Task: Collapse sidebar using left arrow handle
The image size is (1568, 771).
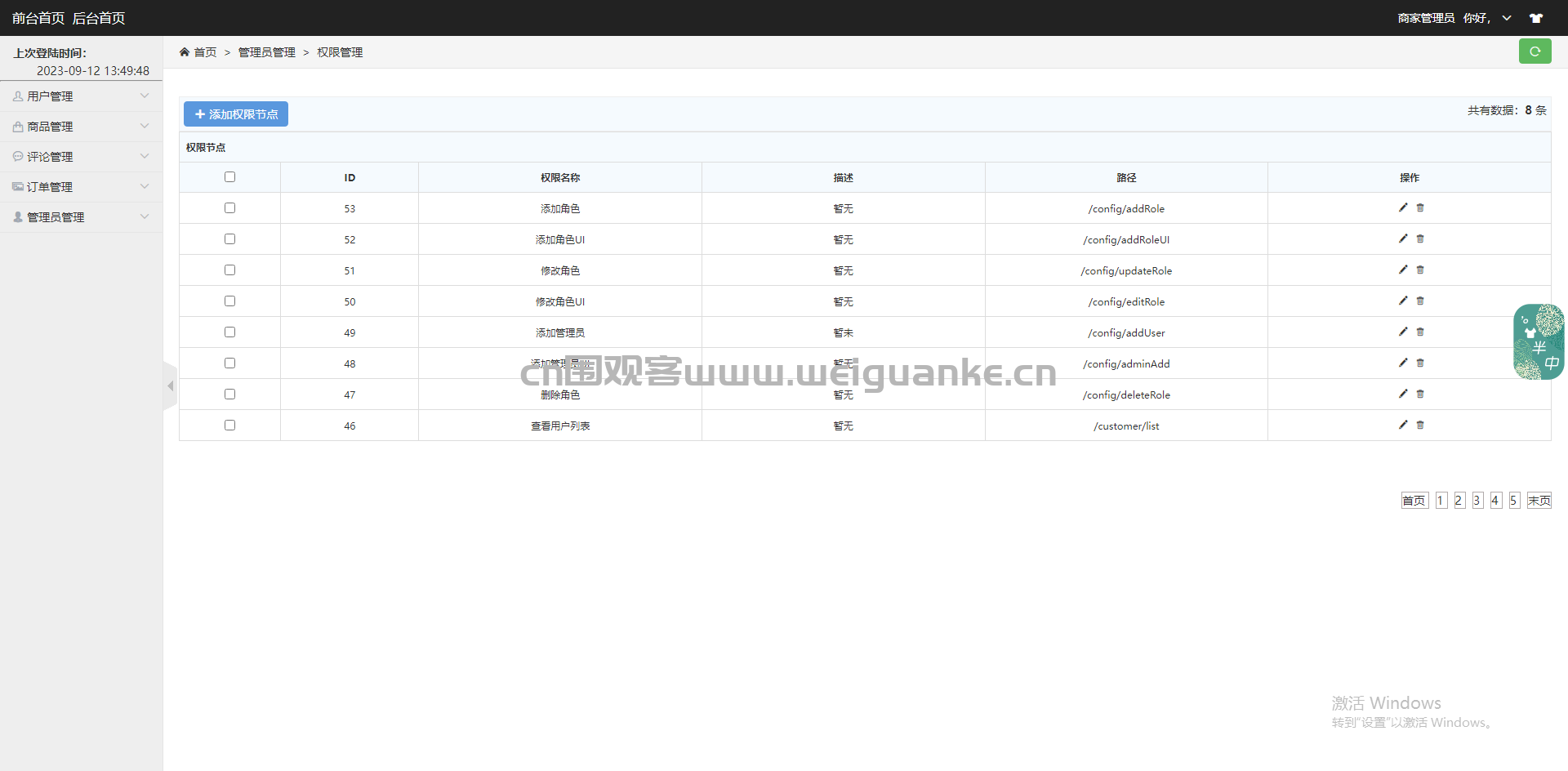Action: pyautogui.click(x=170, y=385)
